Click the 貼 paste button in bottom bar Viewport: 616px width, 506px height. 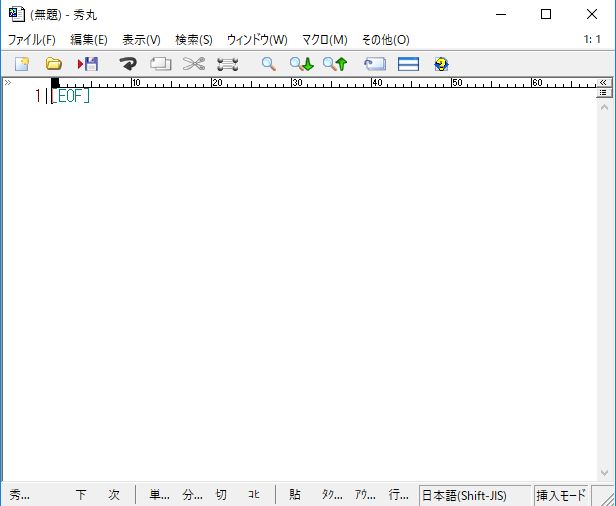pos(295,495)
